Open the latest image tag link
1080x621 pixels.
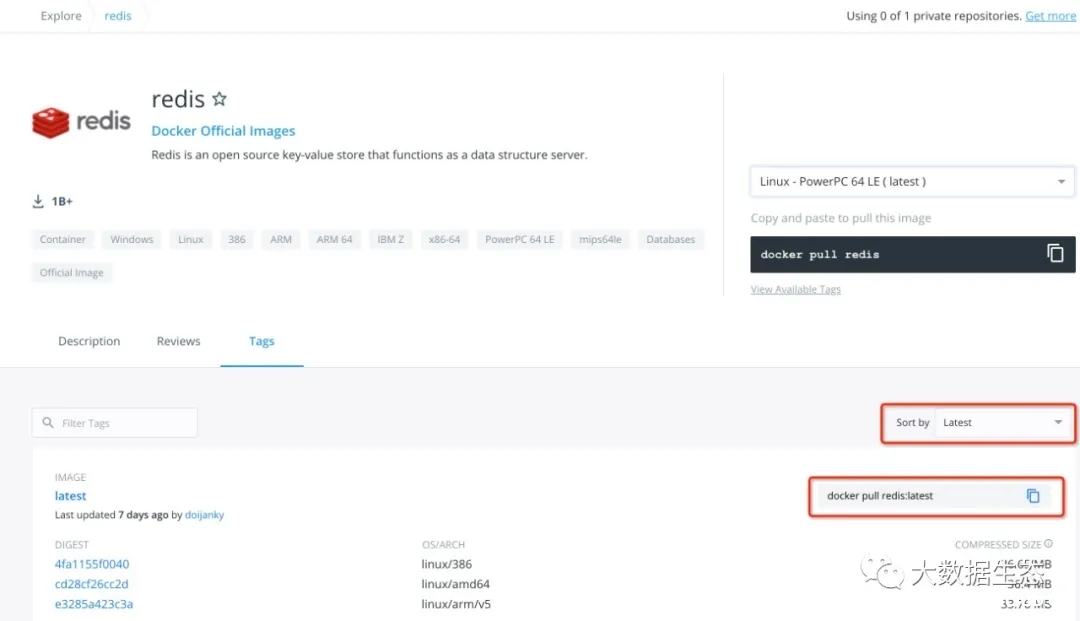click(70, 495)
